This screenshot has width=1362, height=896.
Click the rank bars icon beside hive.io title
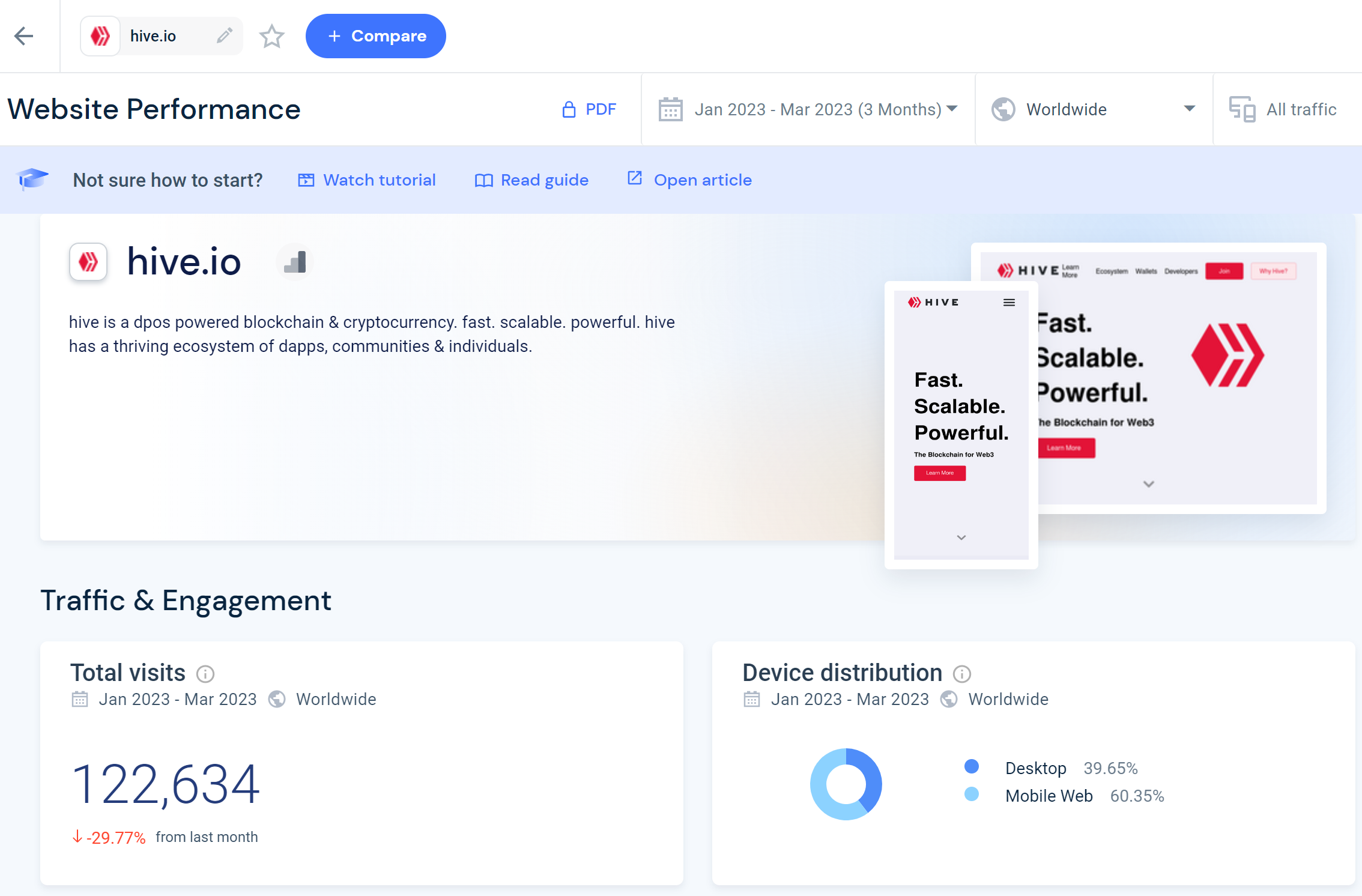tap(295, 262)
